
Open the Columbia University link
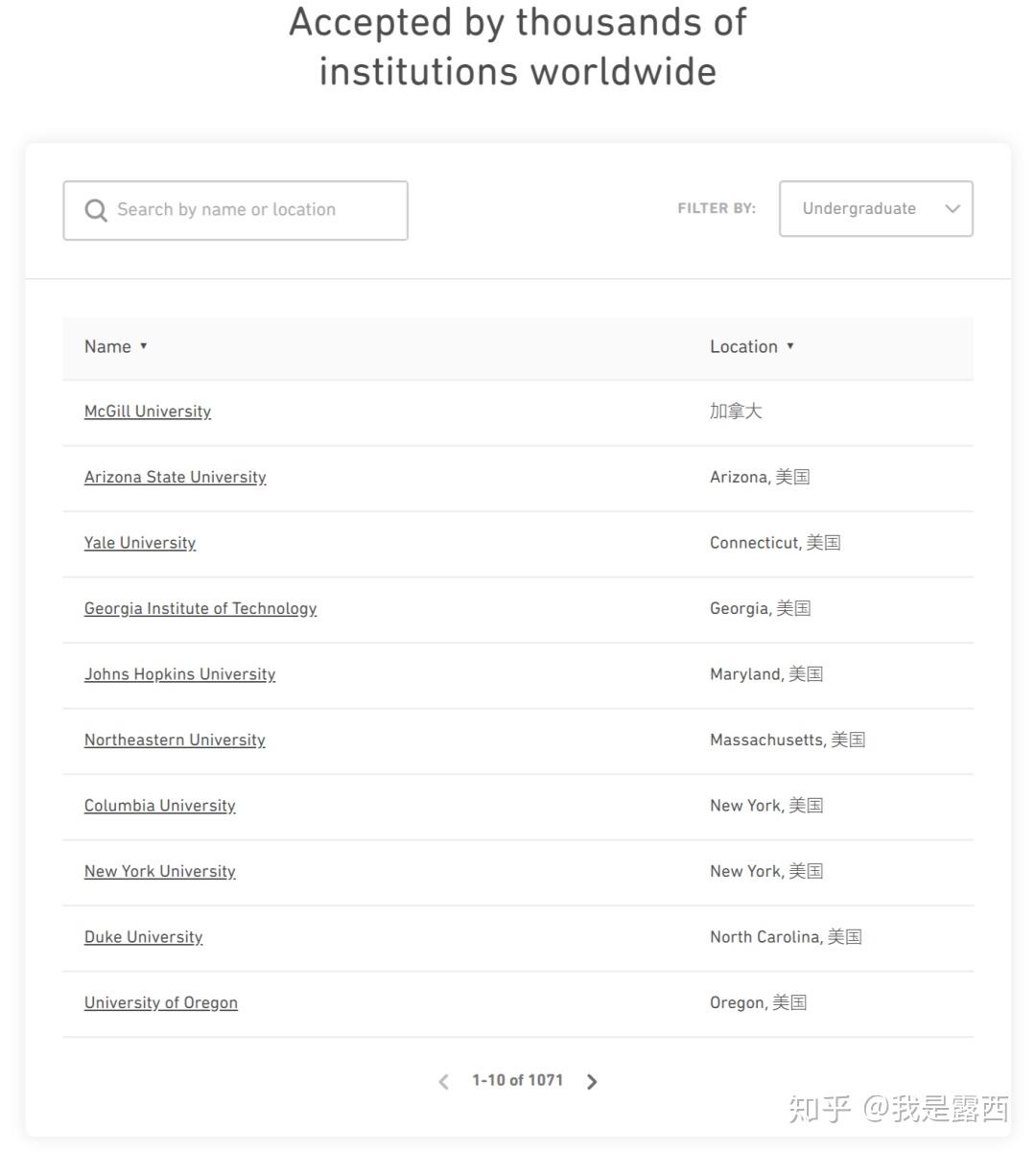[160, 806]
